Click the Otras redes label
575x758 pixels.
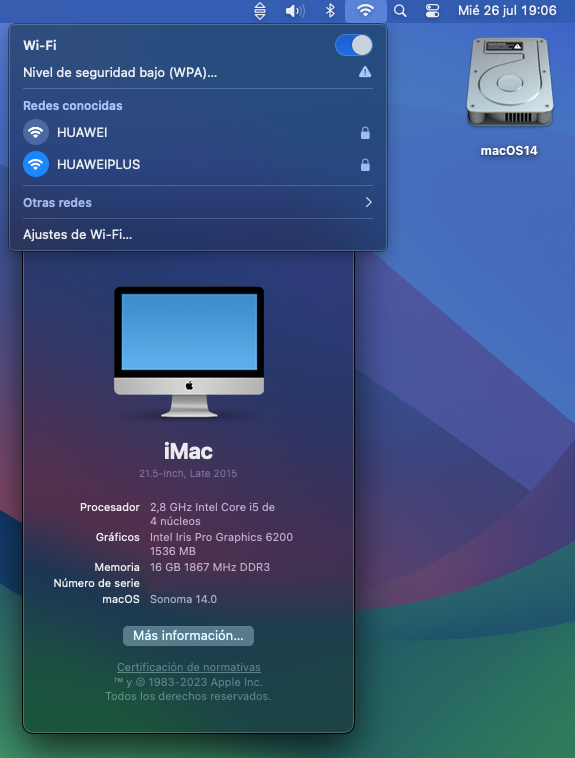[58, 203]
